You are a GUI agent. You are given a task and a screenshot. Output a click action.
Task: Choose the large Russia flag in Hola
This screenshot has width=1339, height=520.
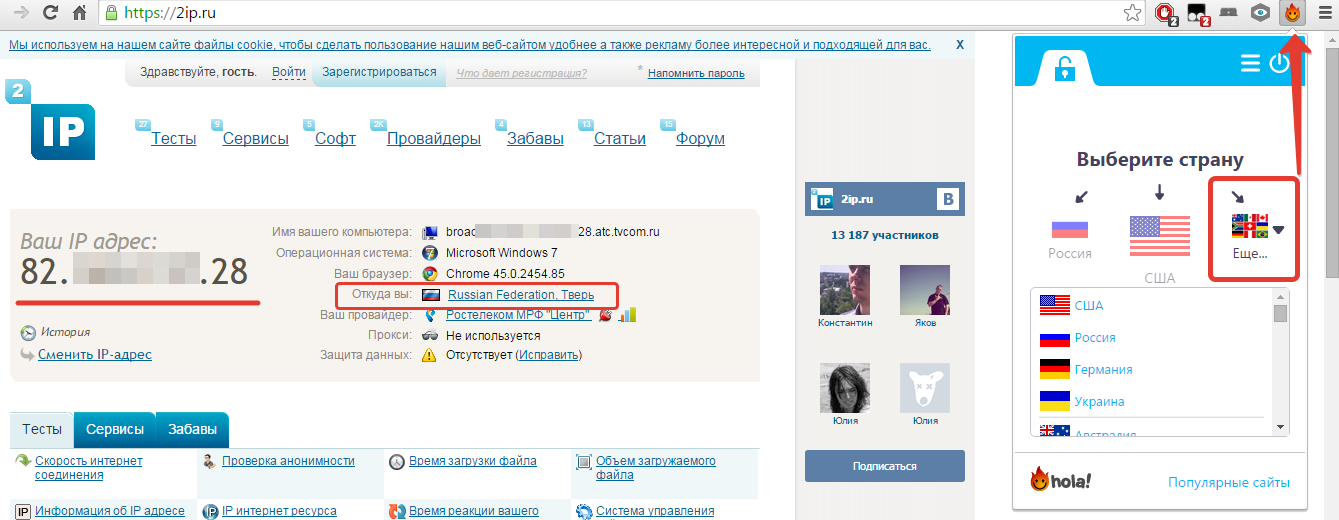1069,228
